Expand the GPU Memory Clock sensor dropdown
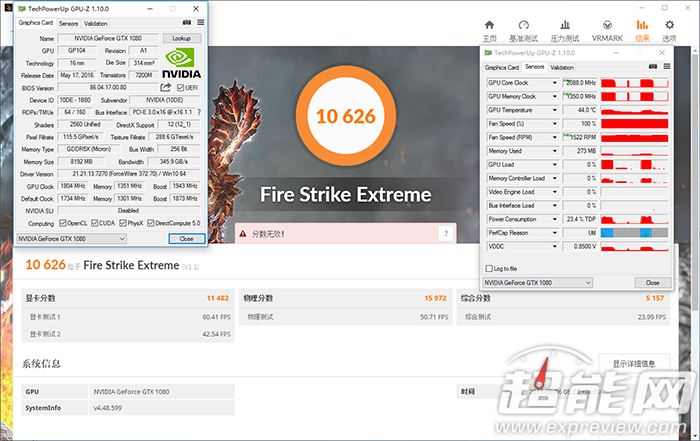Screen dimensions: 700x441 pyautogui.click(x=555, y=96)
